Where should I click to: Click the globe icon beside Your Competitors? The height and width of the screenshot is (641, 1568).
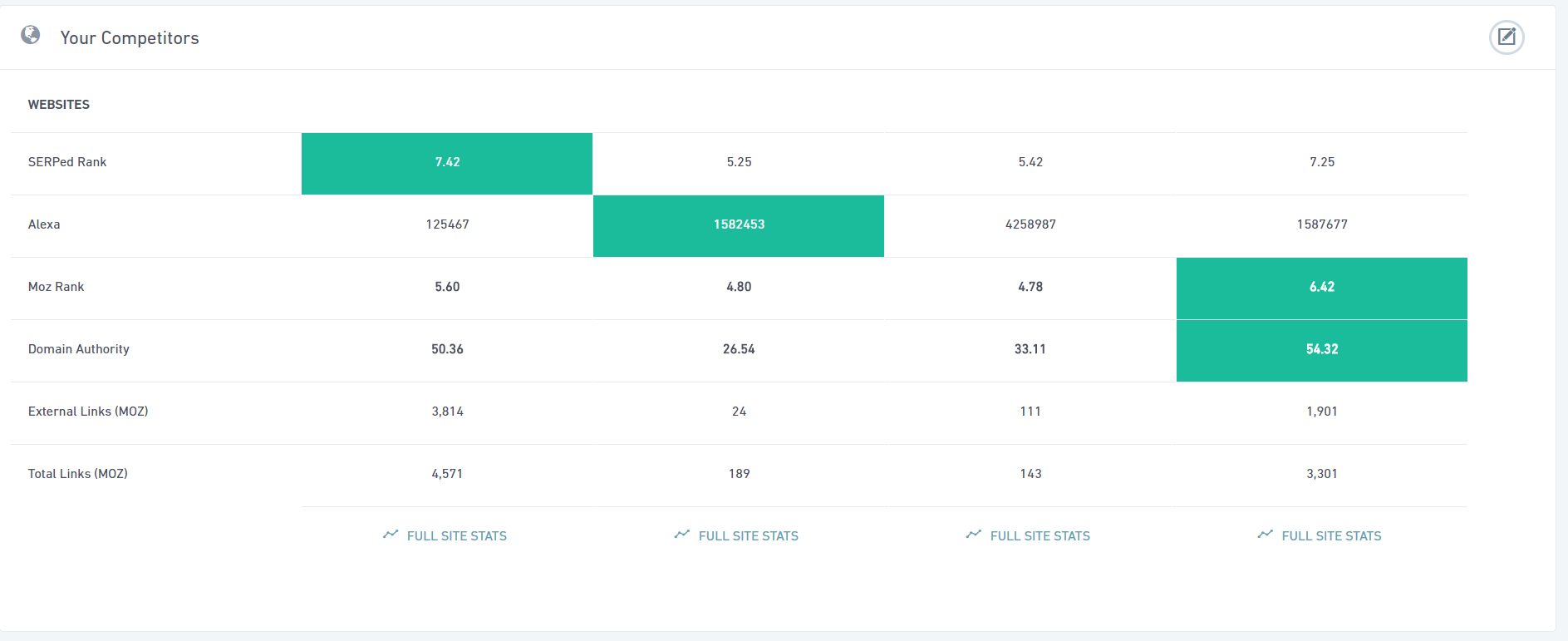tap(31, 35)
